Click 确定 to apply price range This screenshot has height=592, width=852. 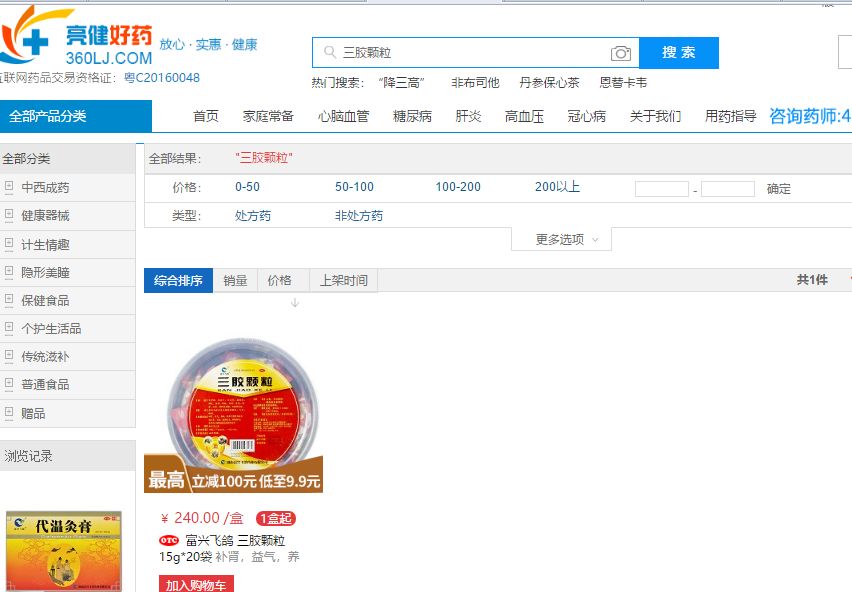(x=779, y=189)
